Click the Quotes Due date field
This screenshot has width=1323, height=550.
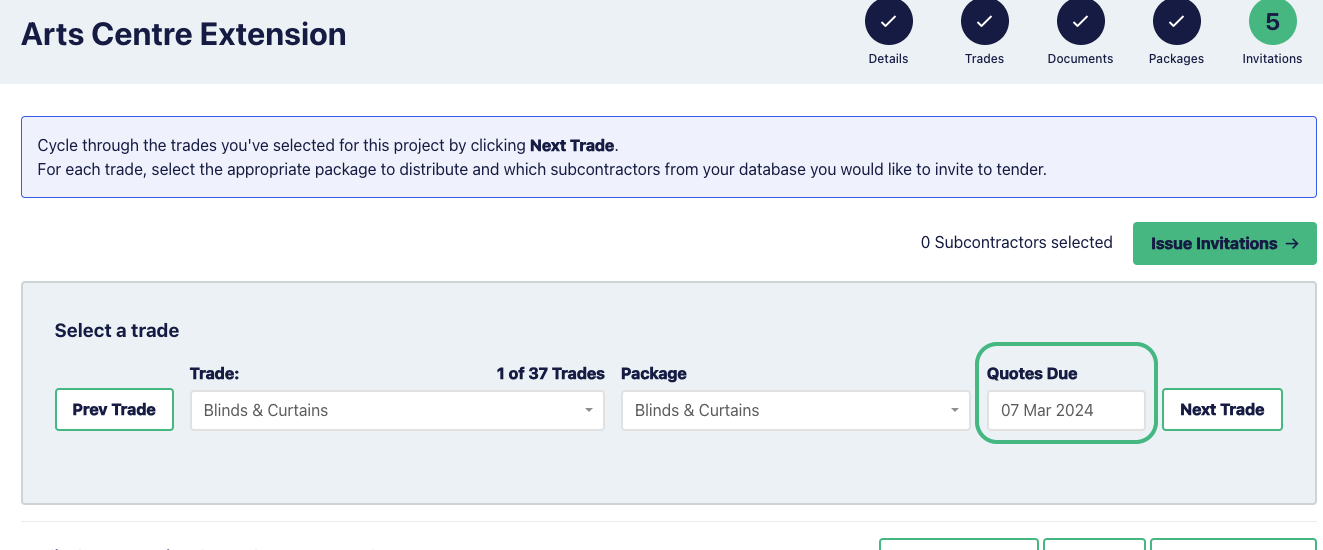(1066, 410)
